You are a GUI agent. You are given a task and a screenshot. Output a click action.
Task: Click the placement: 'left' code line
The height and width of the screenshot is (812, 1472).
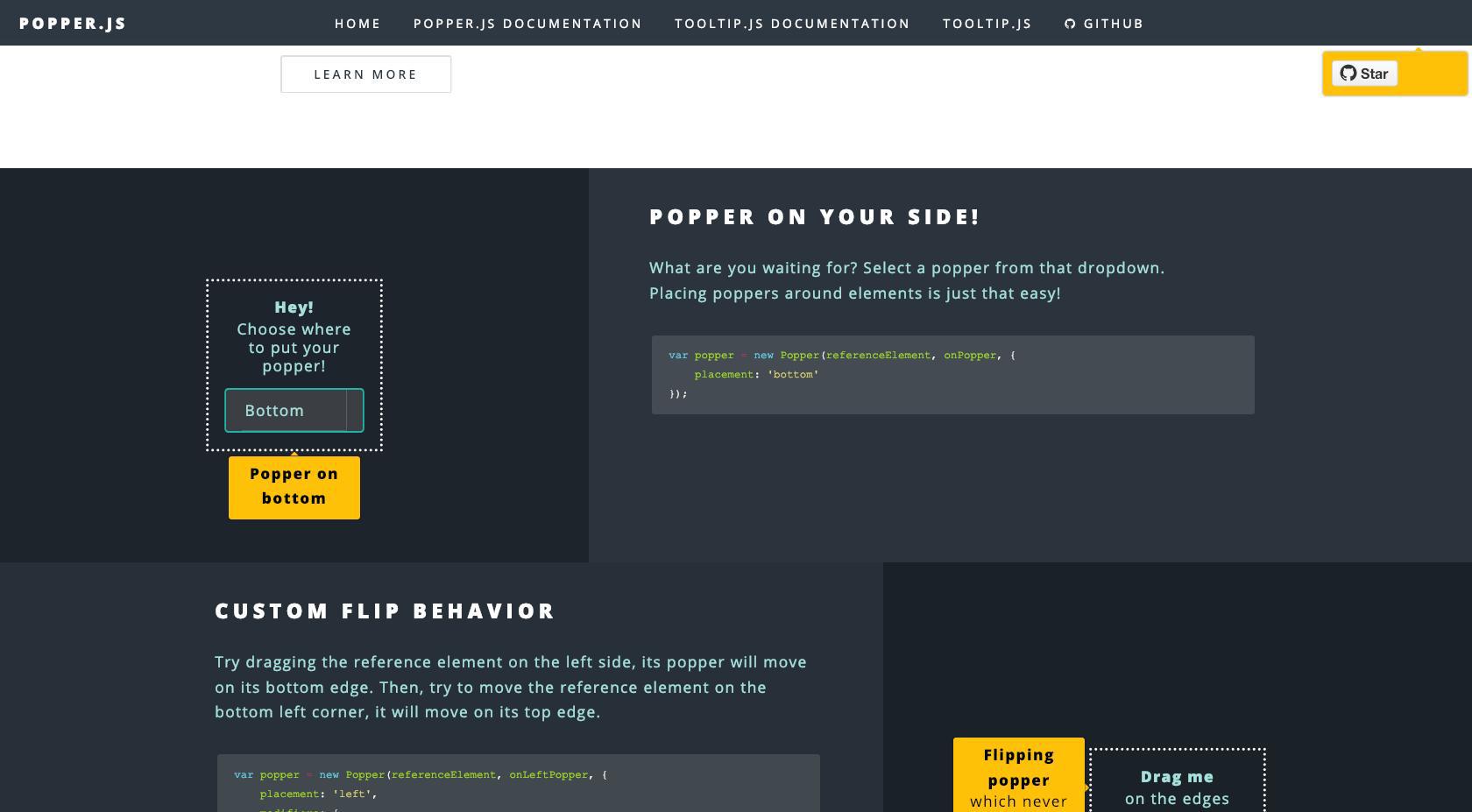318,794
